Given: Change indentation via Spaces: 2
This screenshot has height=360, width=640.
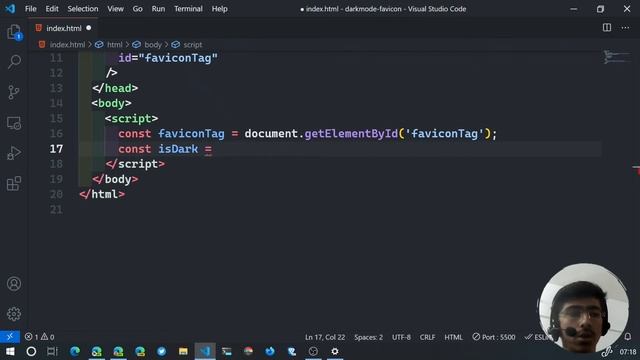Looking at the screenshot, I should [x=369, y=337].
